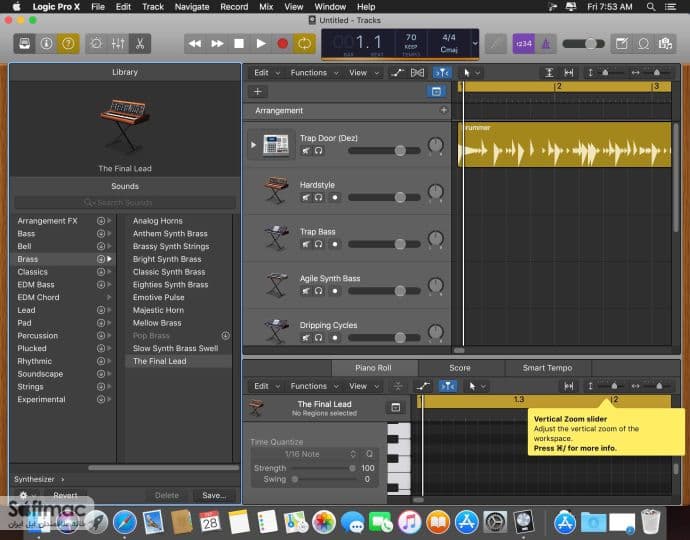This screenshot has height=540, width=690.
Task: Switch to the Score tab
Action: point(460,367)
